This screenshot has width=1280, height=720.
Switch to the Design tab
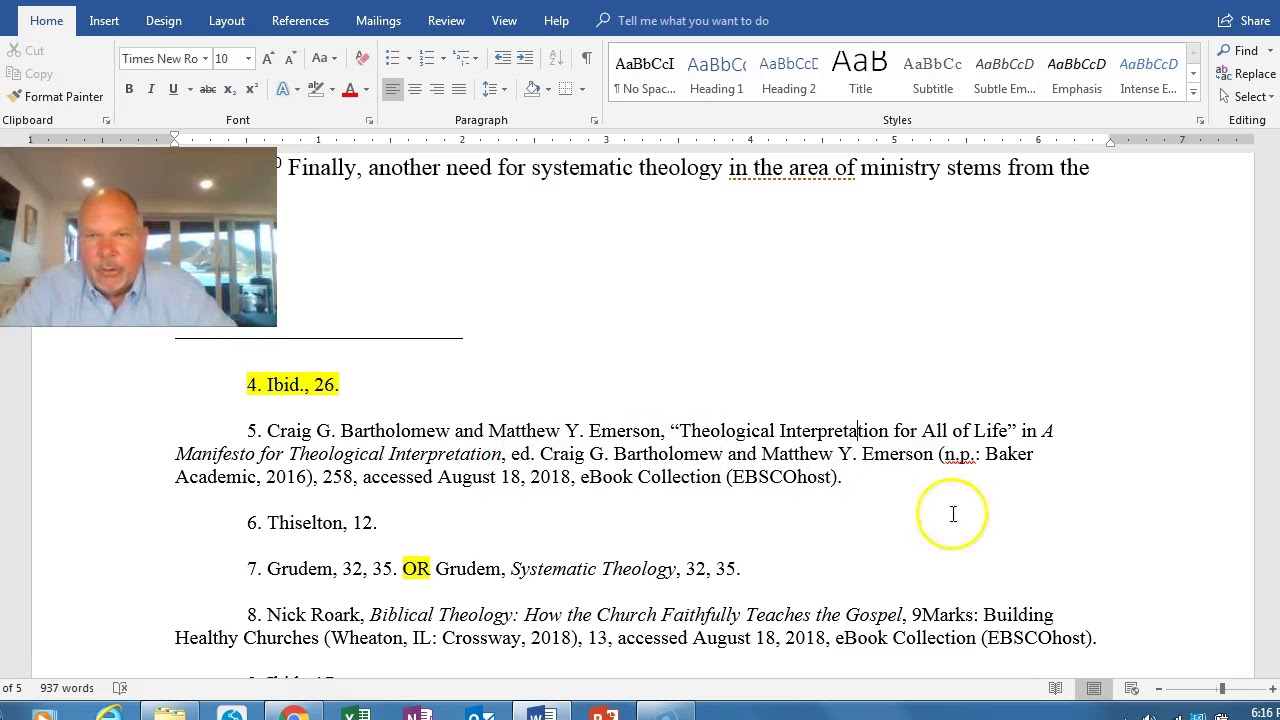[x=163, y=21]
